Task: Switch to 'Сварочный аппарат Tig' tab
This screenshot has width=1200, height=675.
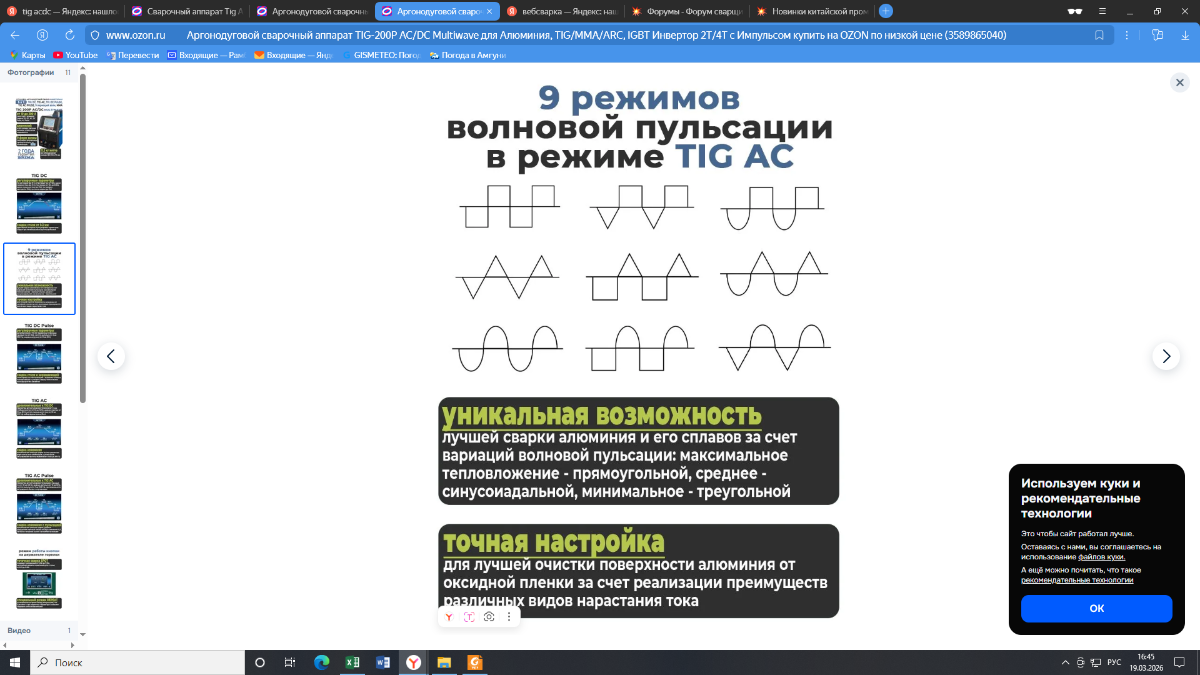Action: [187, 11]
